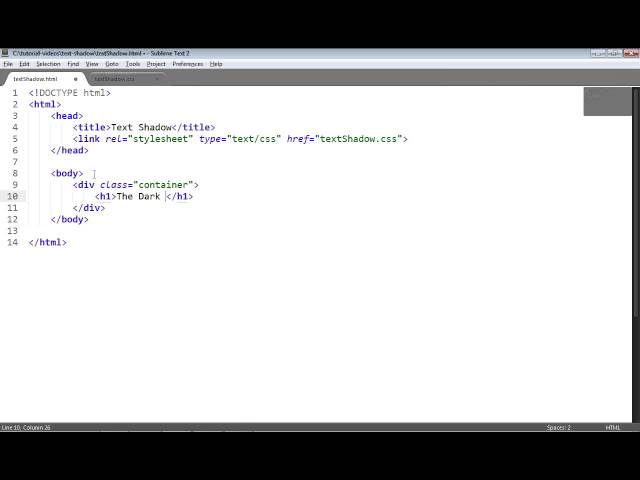Close the textShadow.css tab
This screenshot has height=480, width=640.
157,79
